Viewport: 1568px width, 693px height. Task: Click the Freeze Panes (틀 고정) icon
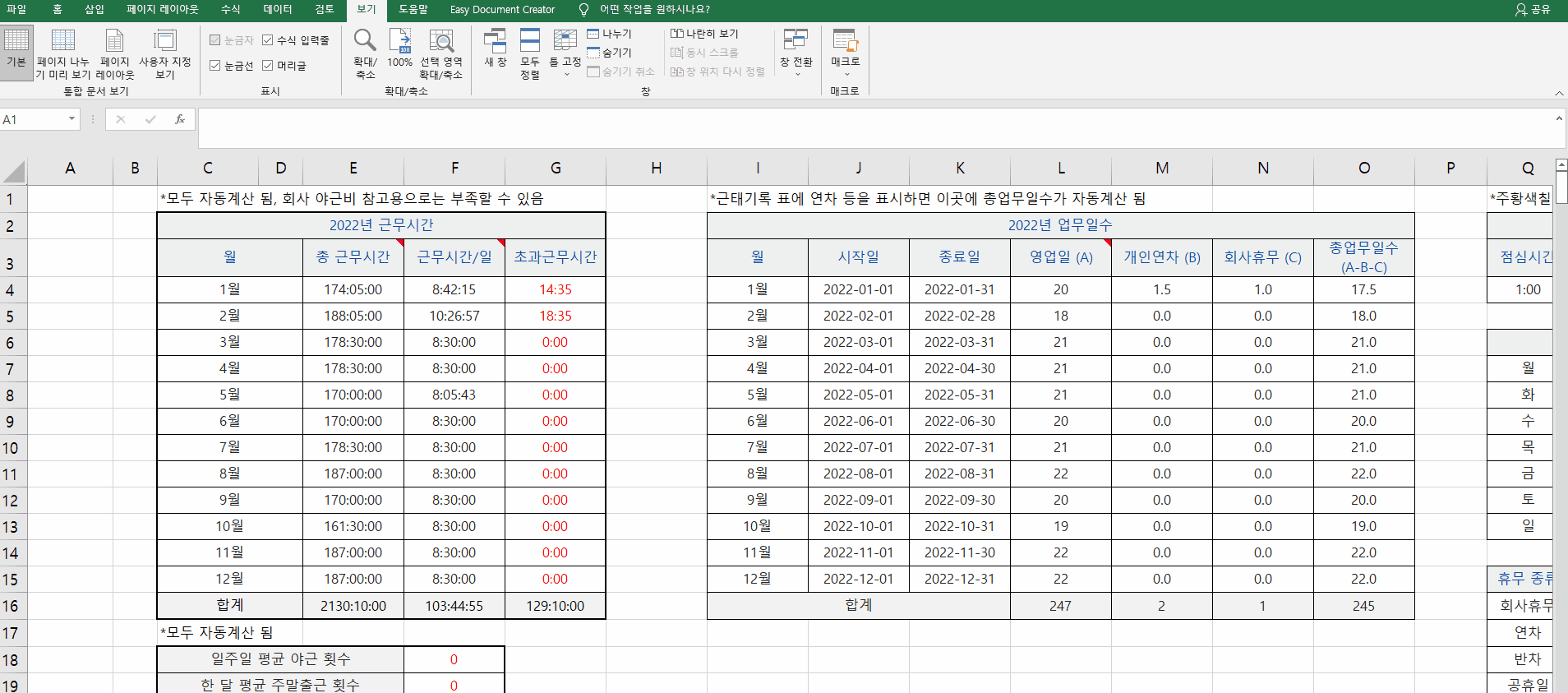pyautogui.click(x=565, y=41)
